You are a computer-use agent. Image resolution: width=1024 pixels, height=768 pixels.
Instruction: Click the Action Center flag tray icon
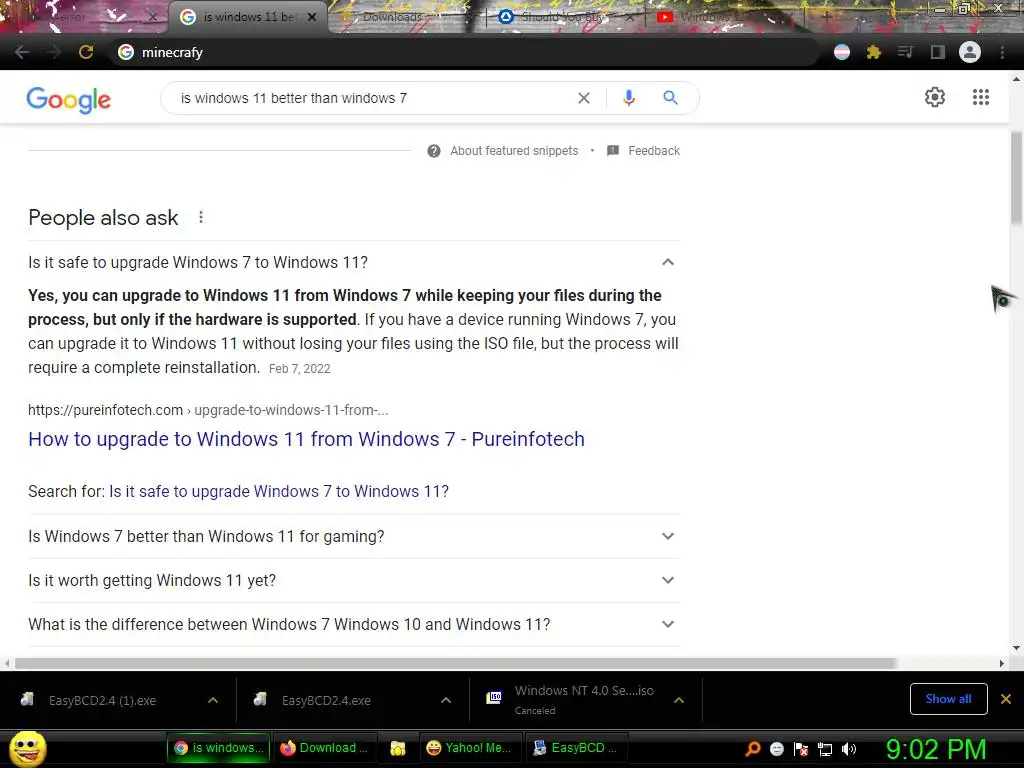[801, 749]
